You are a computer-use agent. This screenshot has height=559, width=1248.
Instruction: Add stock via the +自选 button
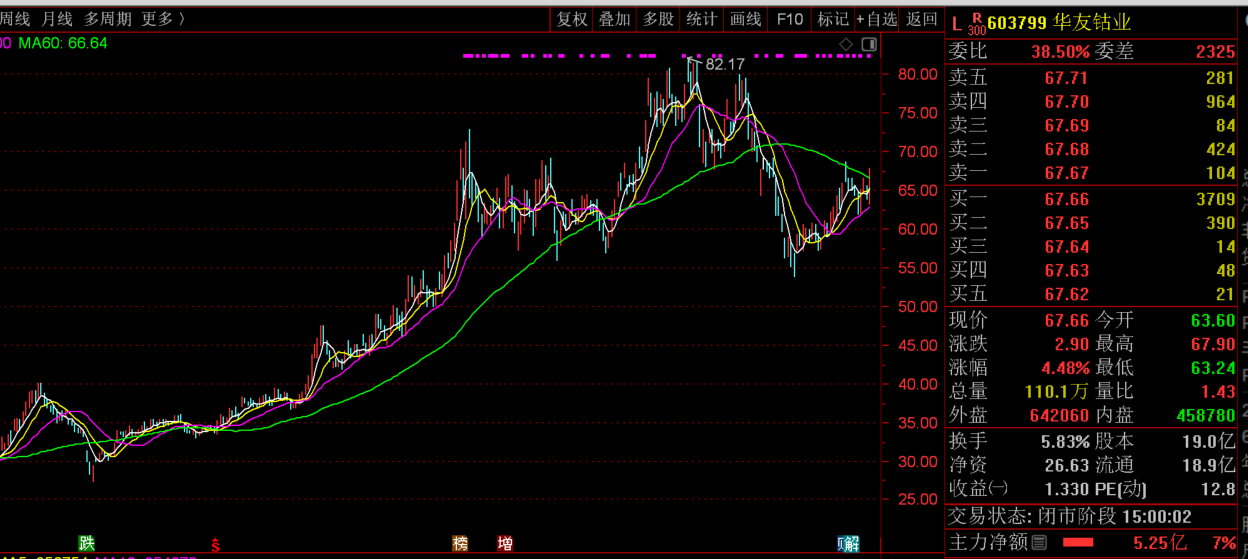877,19
